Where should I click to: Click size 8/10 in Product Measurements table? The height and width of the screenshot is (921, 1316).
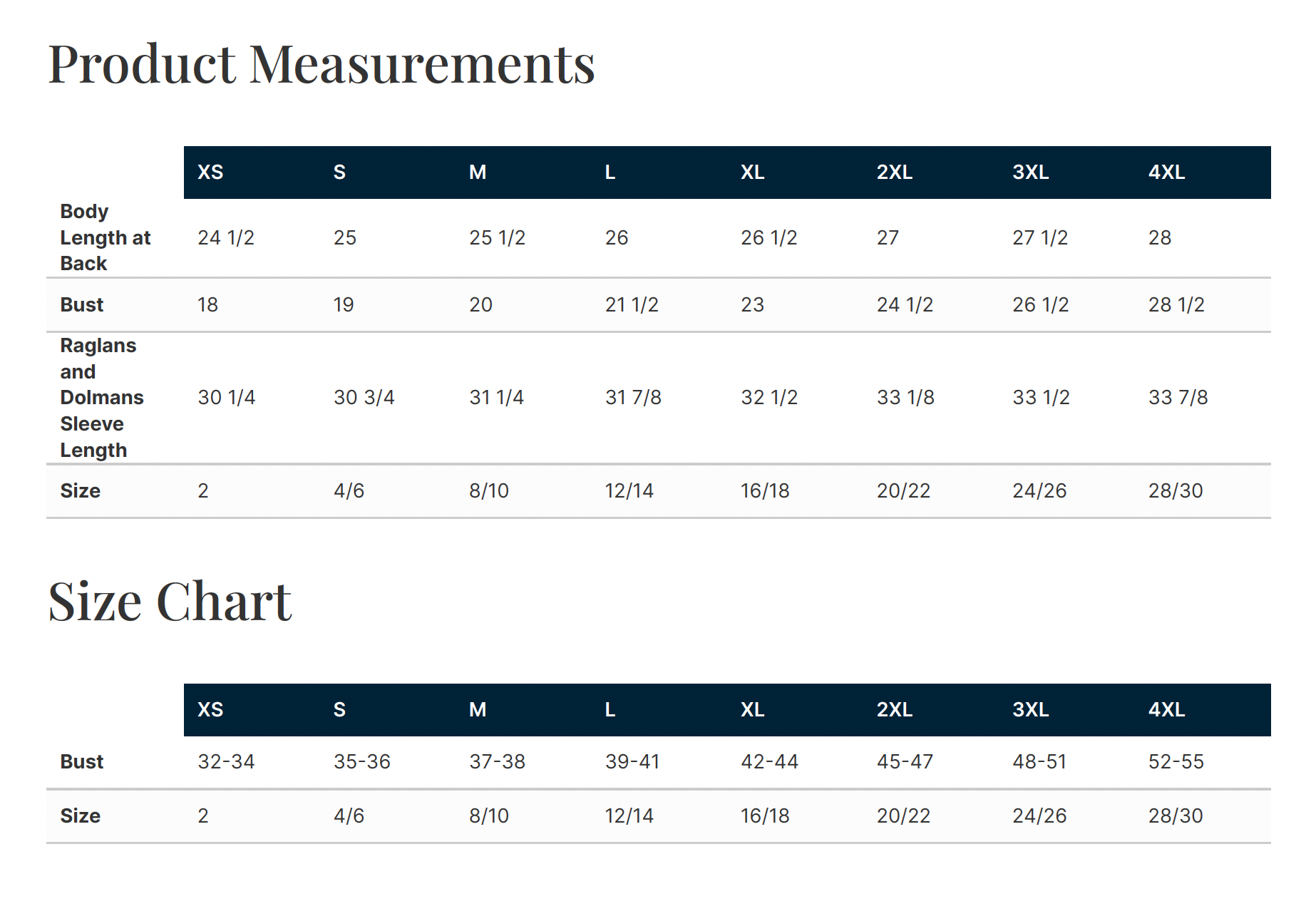point(489,491)
